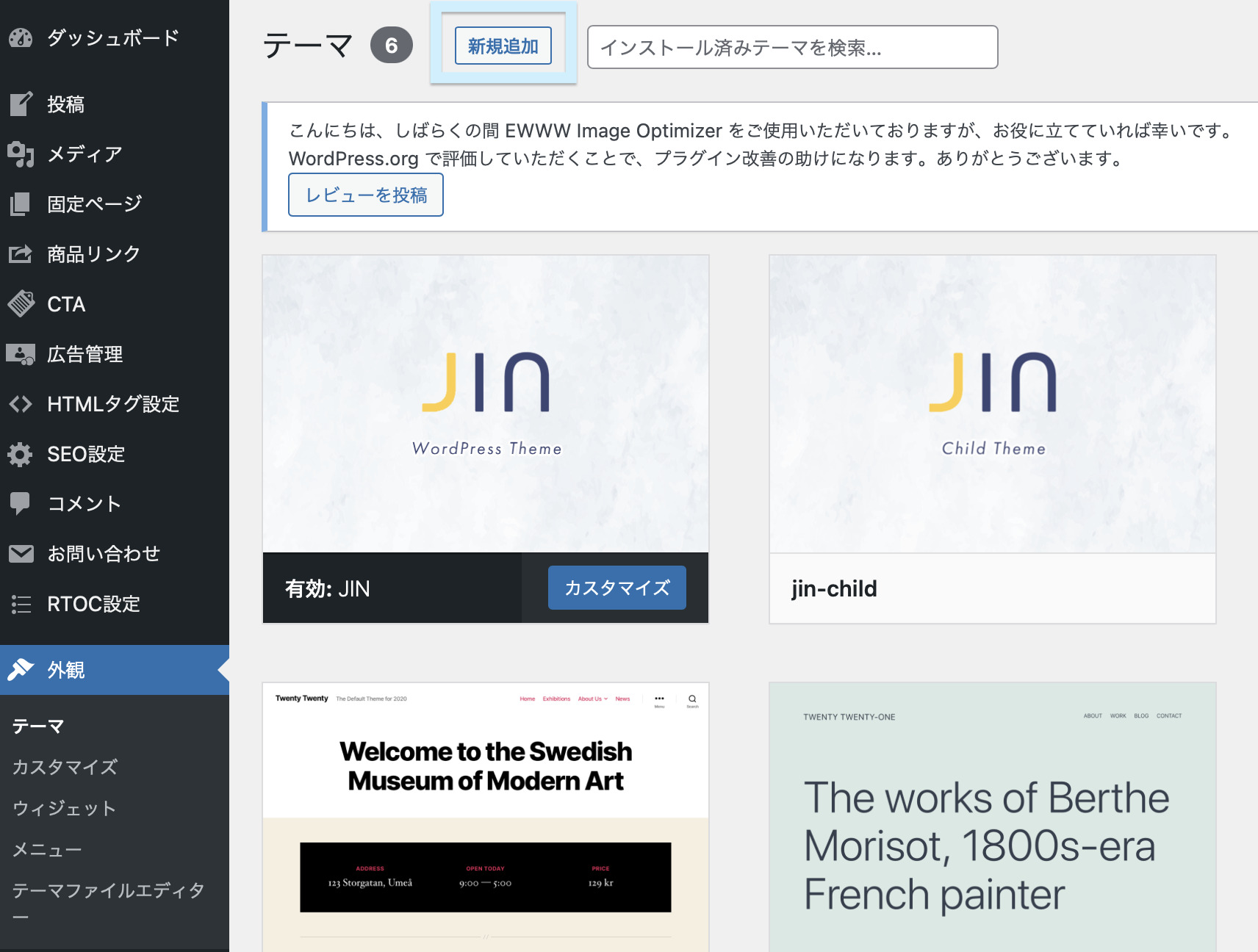1258x952 pixels.
Task: Click the 新規追加 button
Action: pos(503,46)
